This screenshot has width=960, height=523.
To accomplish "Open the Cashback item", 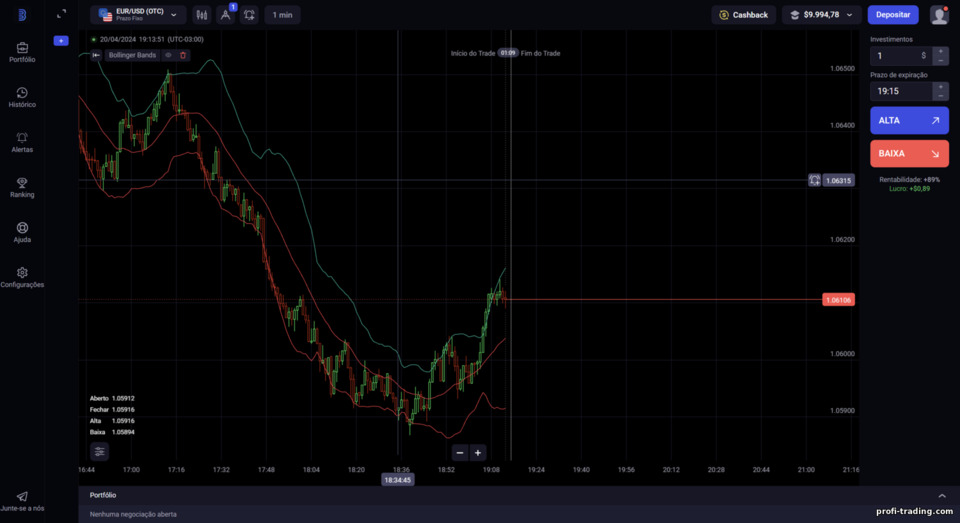I will click(743, 15).
